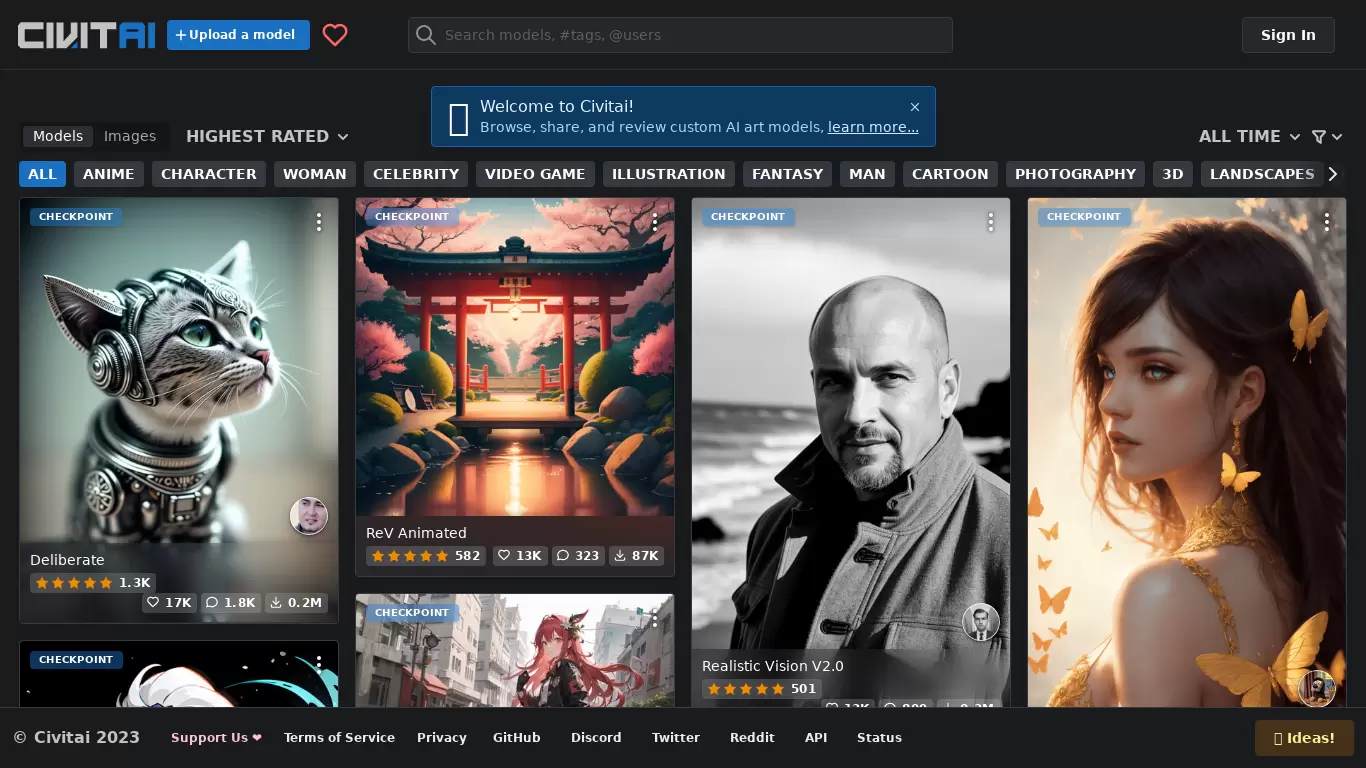This screenshot has height=768, width=1366.
Task: Open Twitter footer link
Action: pos(676,738)
